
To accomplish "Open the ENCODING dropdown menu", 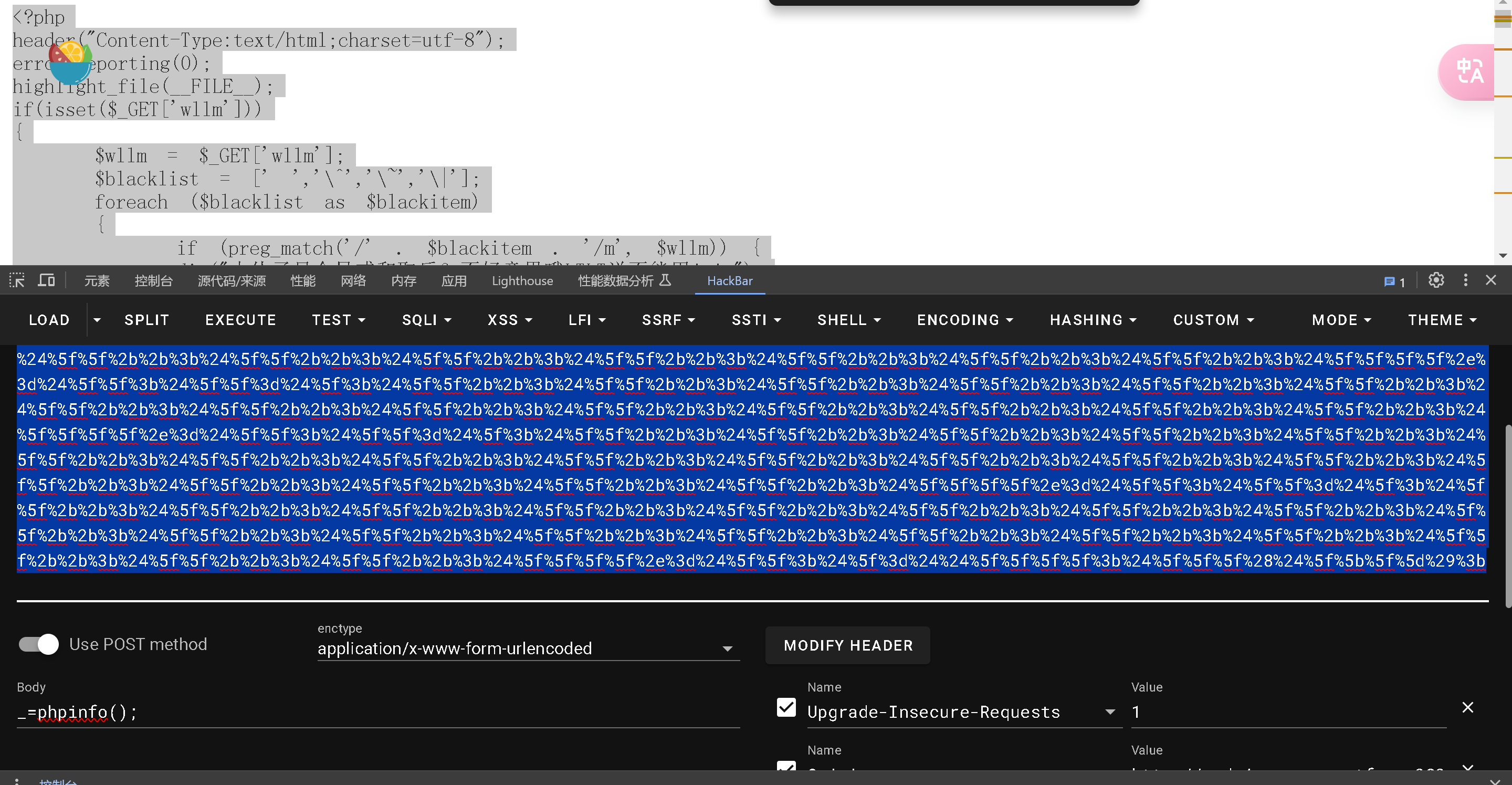I will [964, 320].
